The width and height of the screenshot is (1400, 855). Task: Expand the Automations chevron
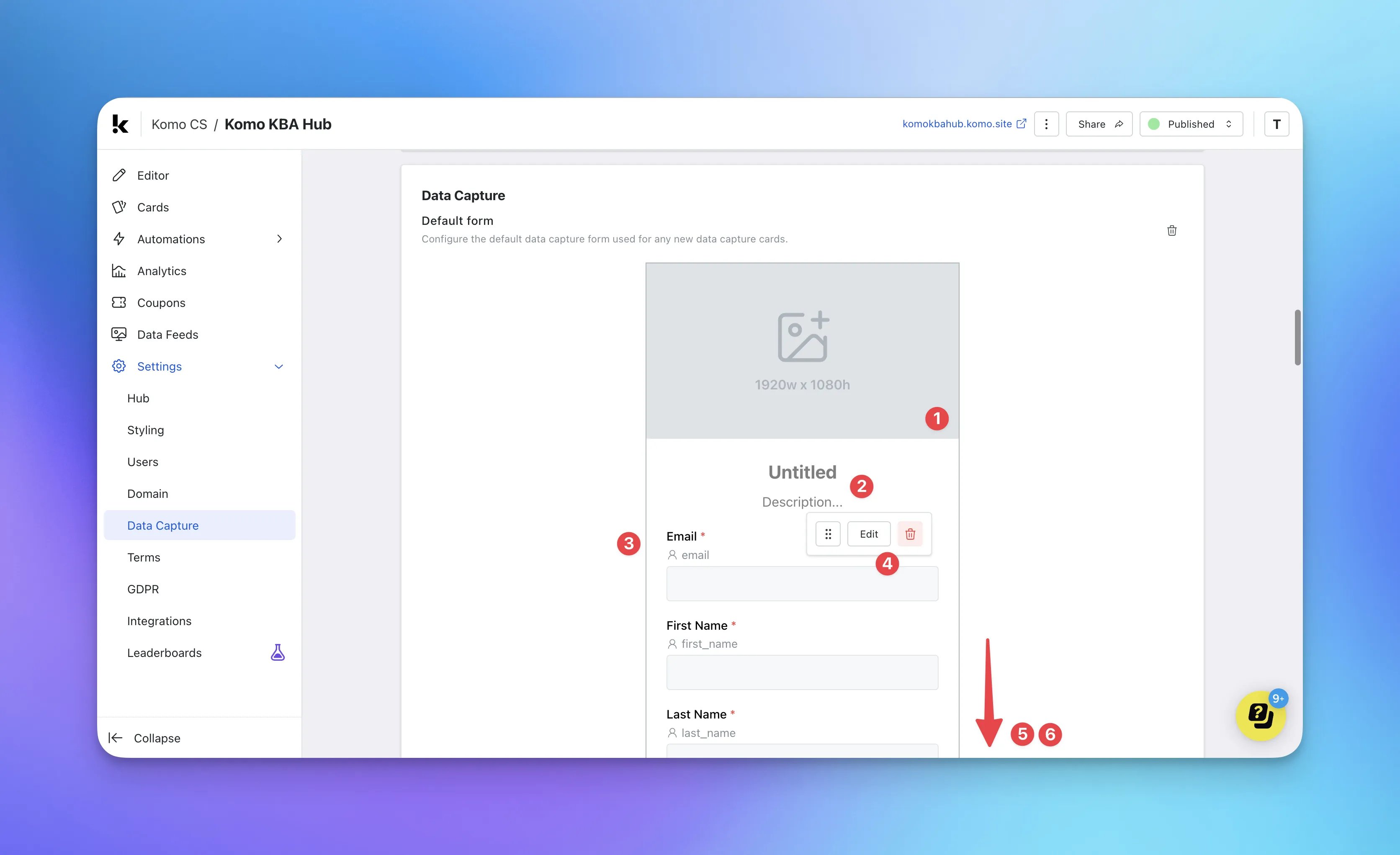279,239
